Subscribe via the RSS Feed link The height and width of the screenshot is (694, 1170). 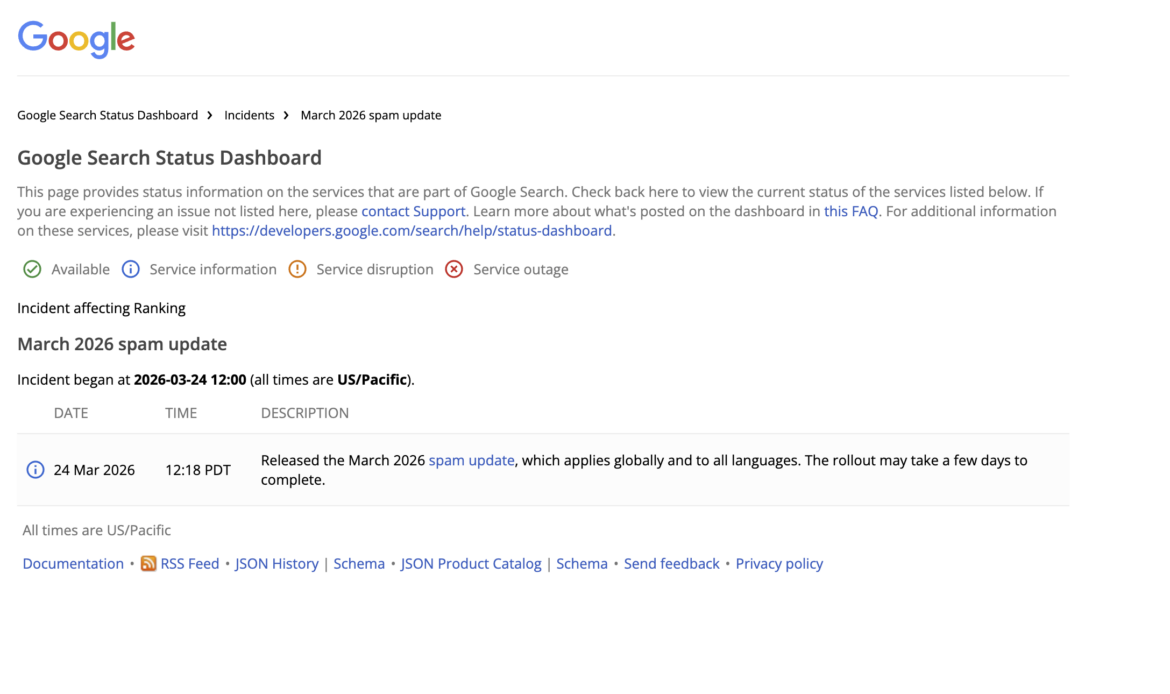189,564
